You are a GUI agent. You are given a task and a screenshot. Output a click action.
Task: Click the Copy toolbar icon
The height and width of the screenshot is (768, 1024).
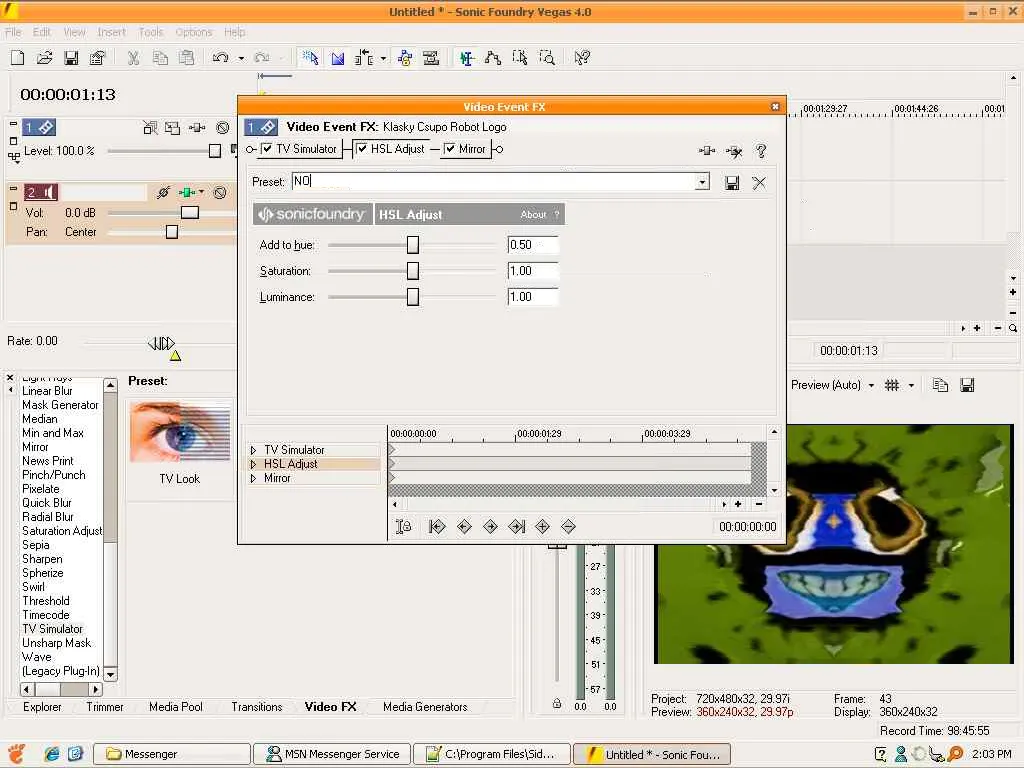coord(160,58)
